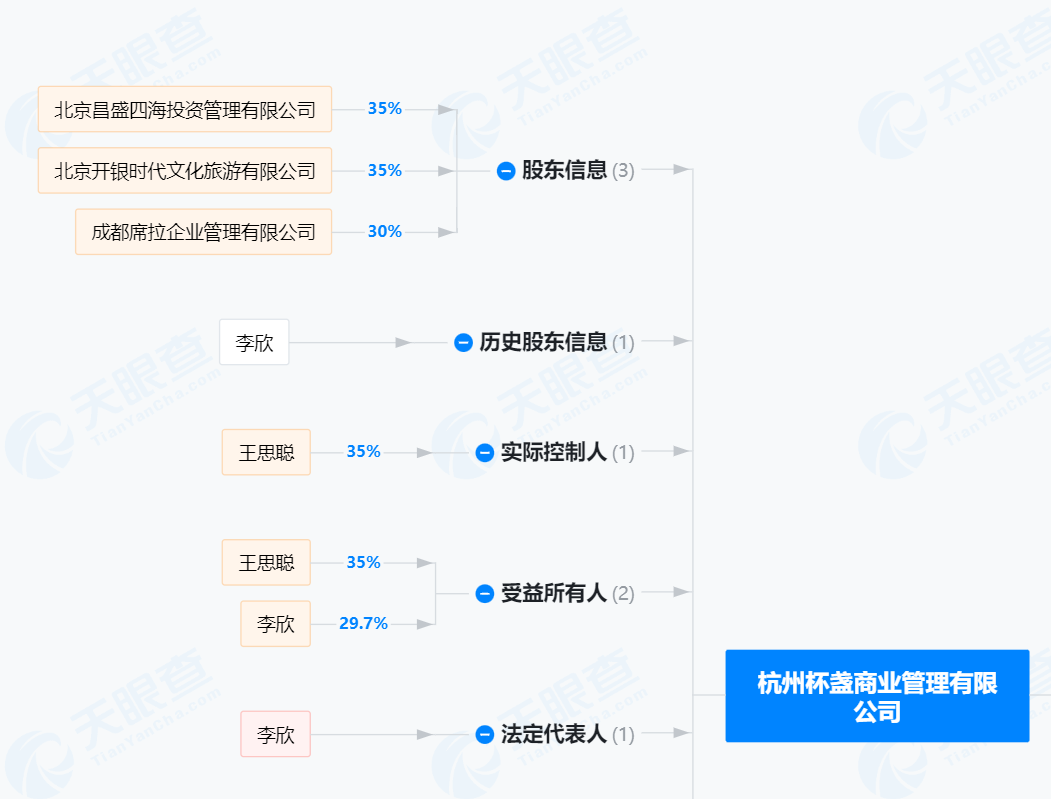Select 成都席拉企业管理有限公司 shareholder node
The width and height of the screenshot is (1051, 799).
(x=204, y=232)
